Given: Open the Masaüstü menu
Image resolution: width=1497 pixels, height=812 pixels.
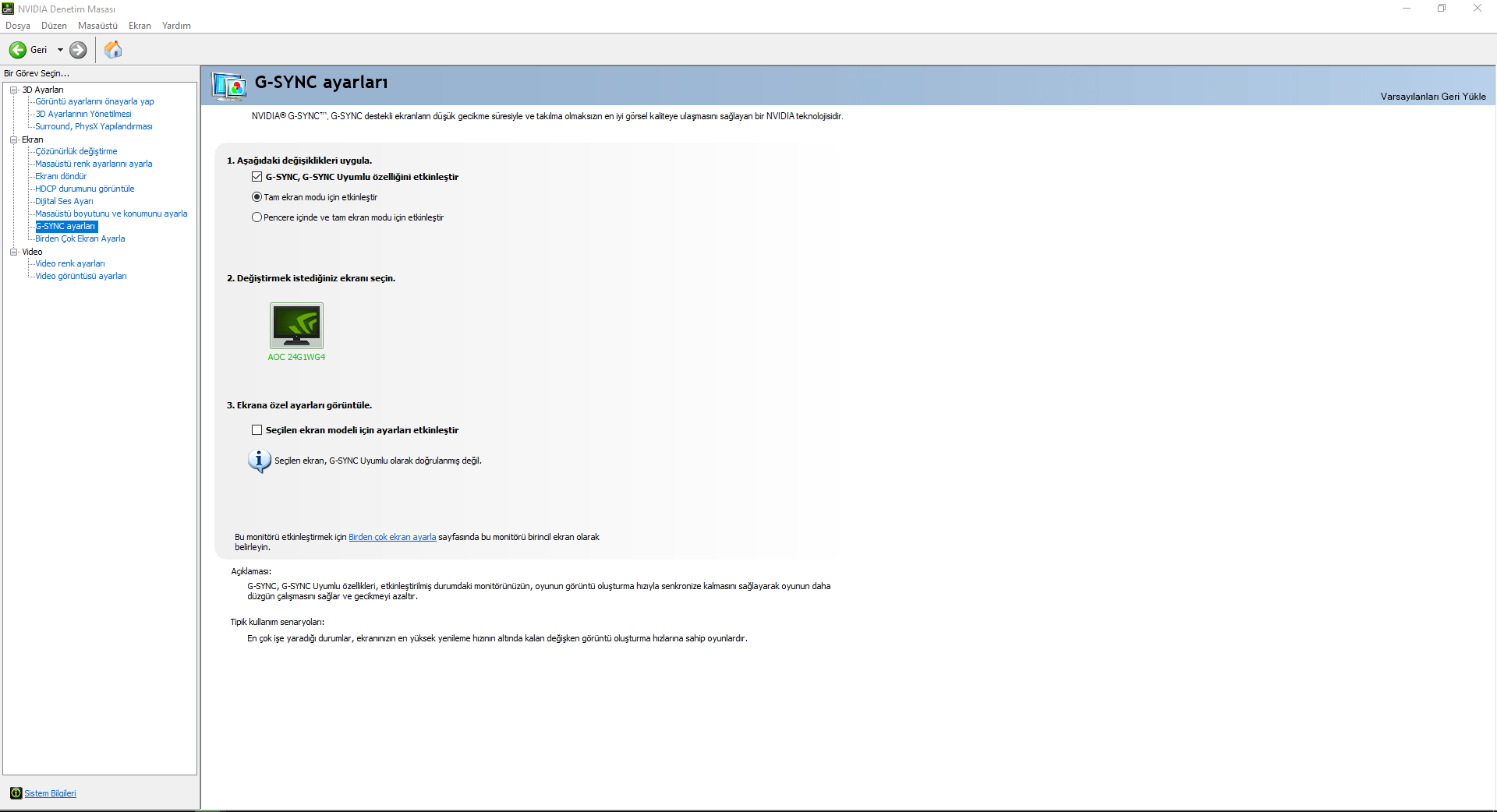Looking at the screenshot, I should 97,26.
